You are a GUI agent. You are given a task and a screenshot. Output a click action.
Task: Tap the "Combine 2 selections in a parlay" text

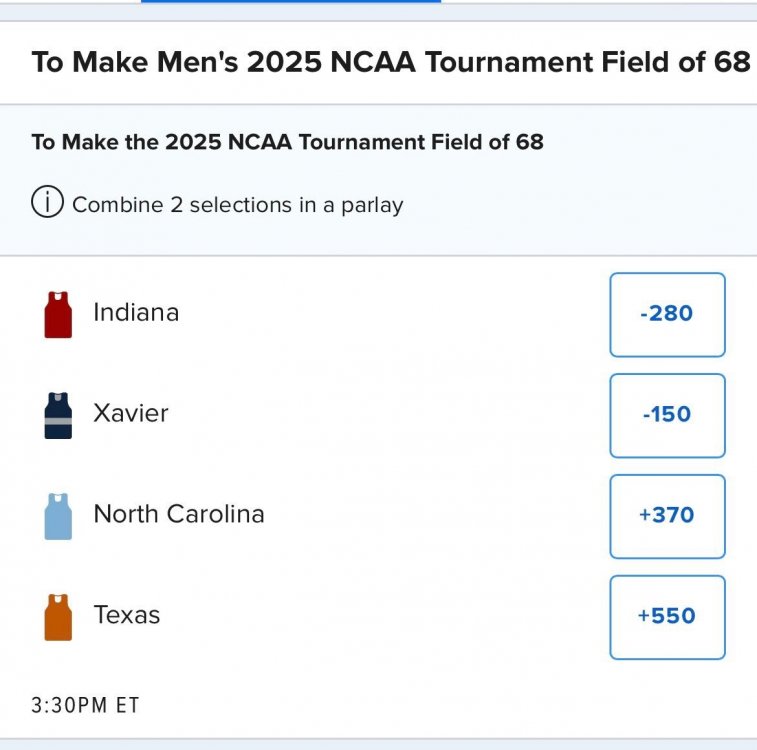coord(238,205)
